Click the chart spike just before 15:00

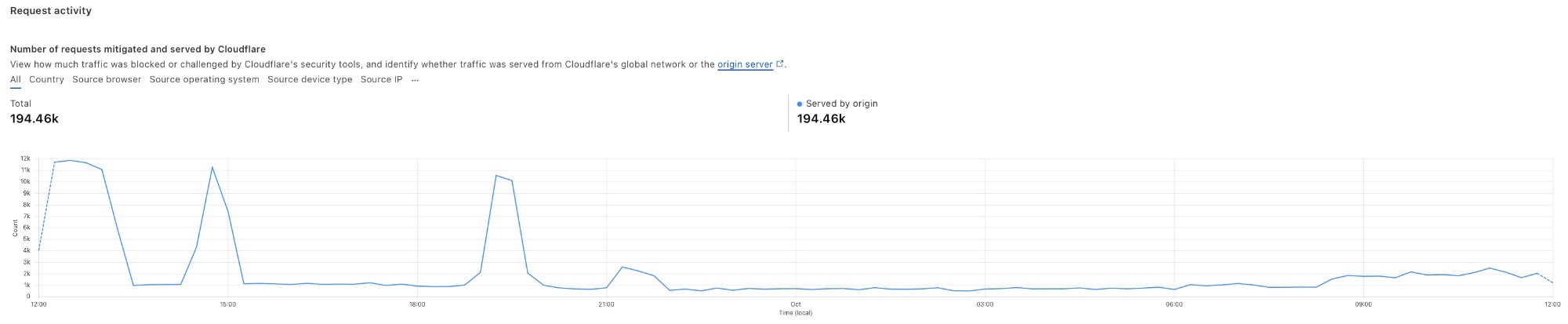coord(212,167)
